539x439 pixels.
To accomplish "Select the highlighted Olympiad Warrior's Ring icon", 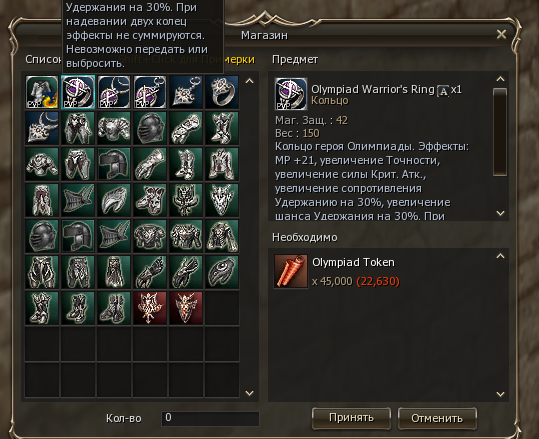I will (78, 92).
